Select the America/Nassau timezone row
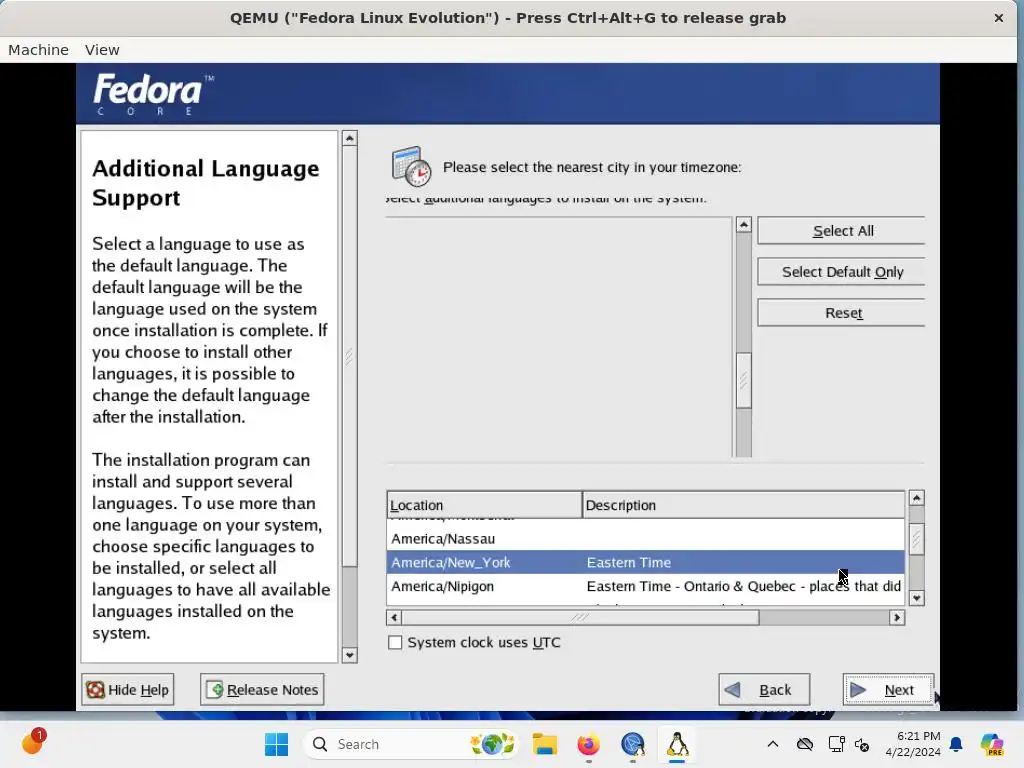Viewport: 1024px width, 768px height. tap(645, 539)
